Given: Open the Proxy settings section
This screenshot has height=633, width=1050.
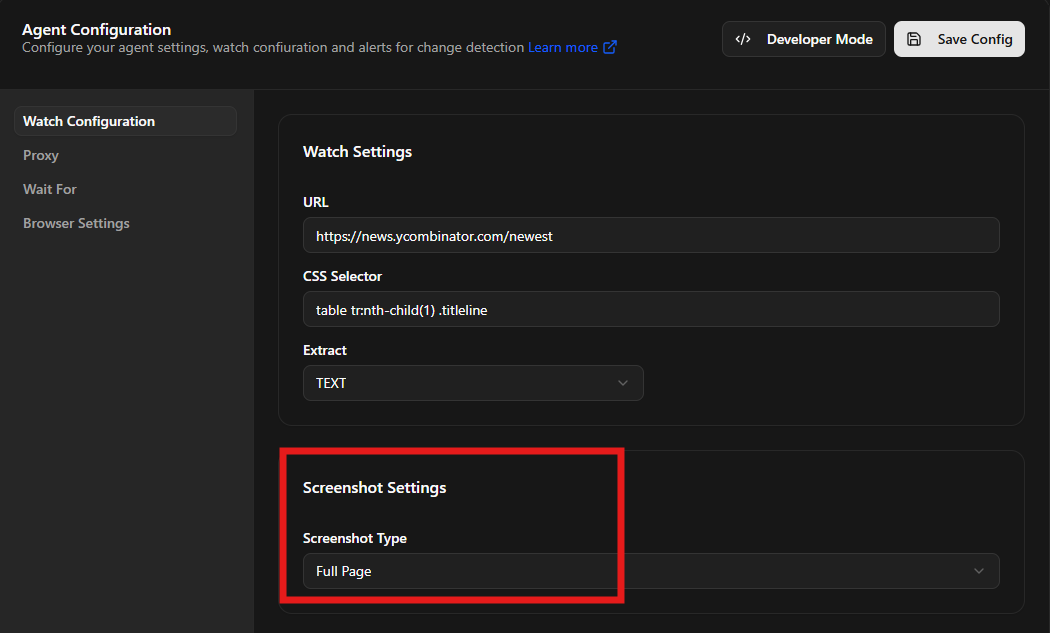Looking at the screenshot, I should (x=41, y=155).
